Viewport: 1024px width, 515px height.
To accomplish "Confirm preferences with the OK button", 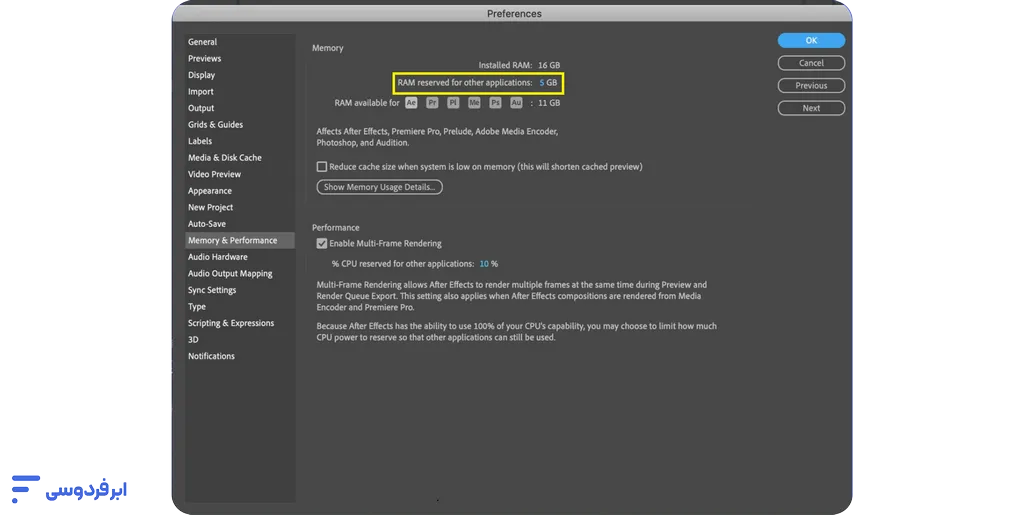I will 811,40.
